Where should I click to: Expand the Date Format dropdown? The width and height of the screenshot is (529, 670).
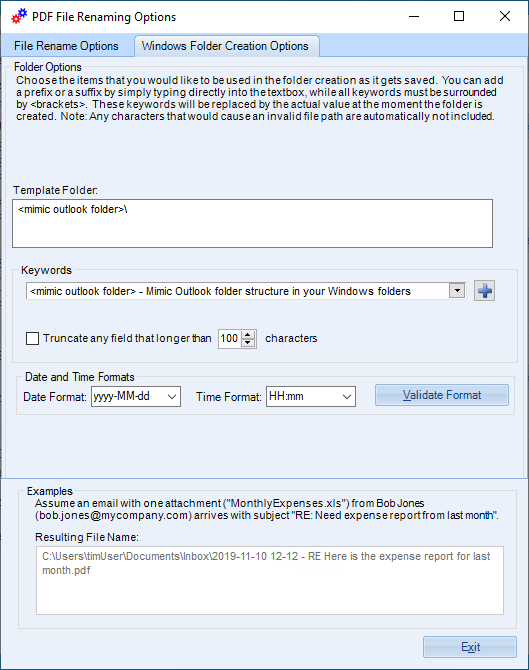tap(172, 397)
